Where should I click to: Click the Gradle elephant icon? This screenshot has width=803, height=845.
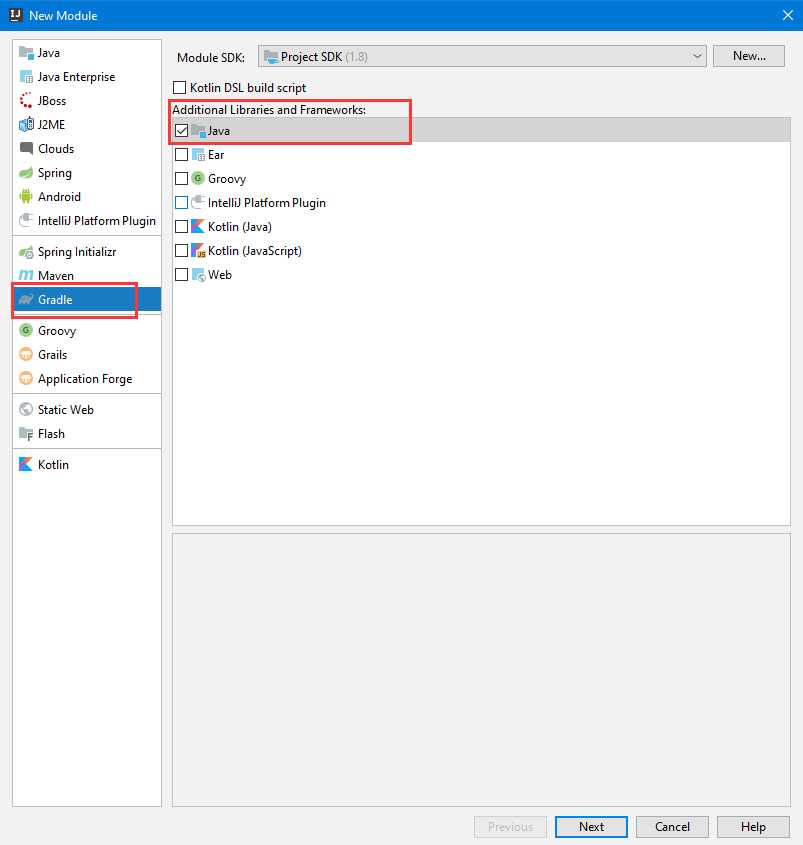[26, 299]
